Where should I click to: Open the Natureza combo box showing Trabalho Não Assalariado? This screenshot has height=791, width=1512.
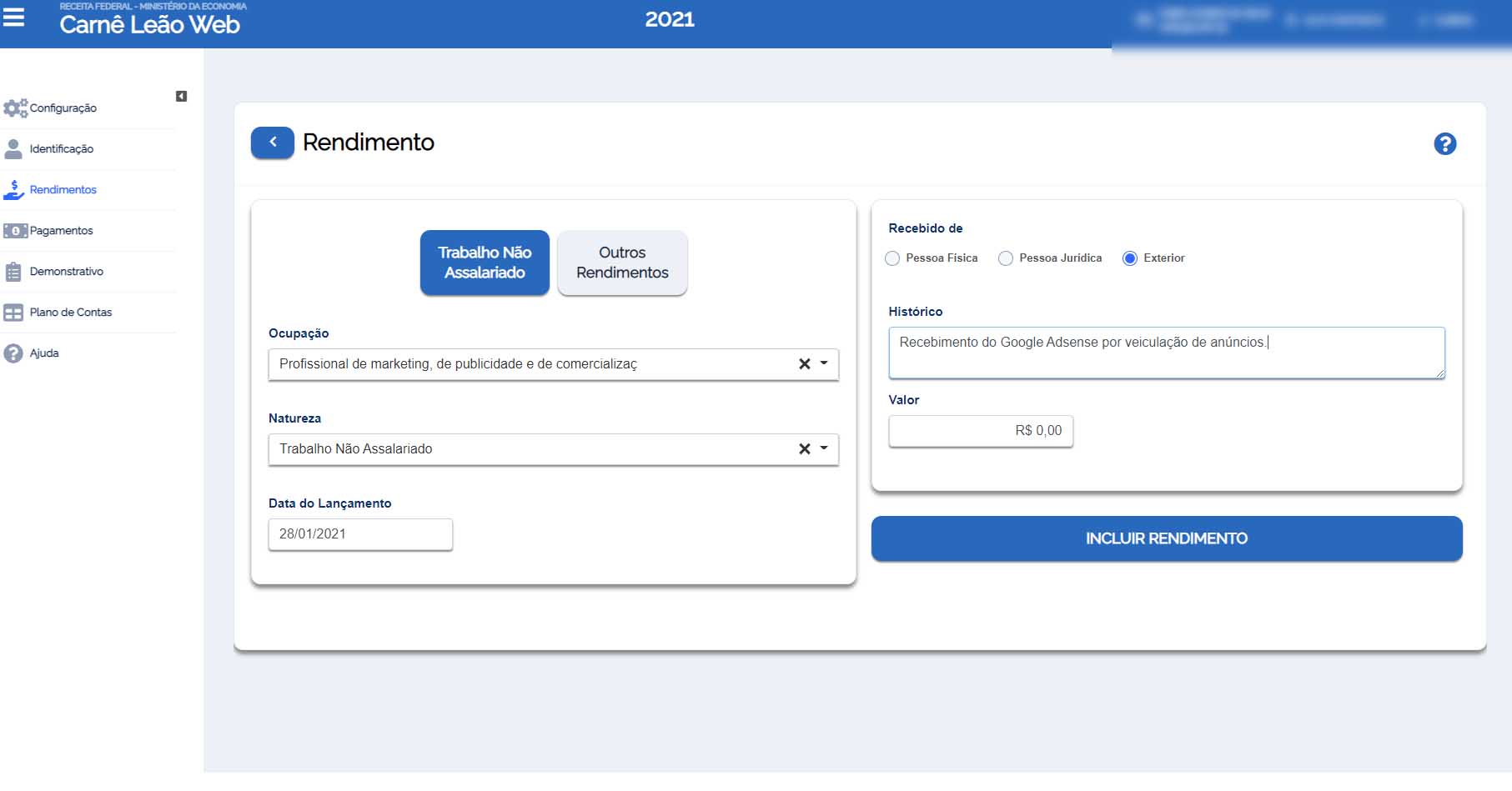coord(553,449)
